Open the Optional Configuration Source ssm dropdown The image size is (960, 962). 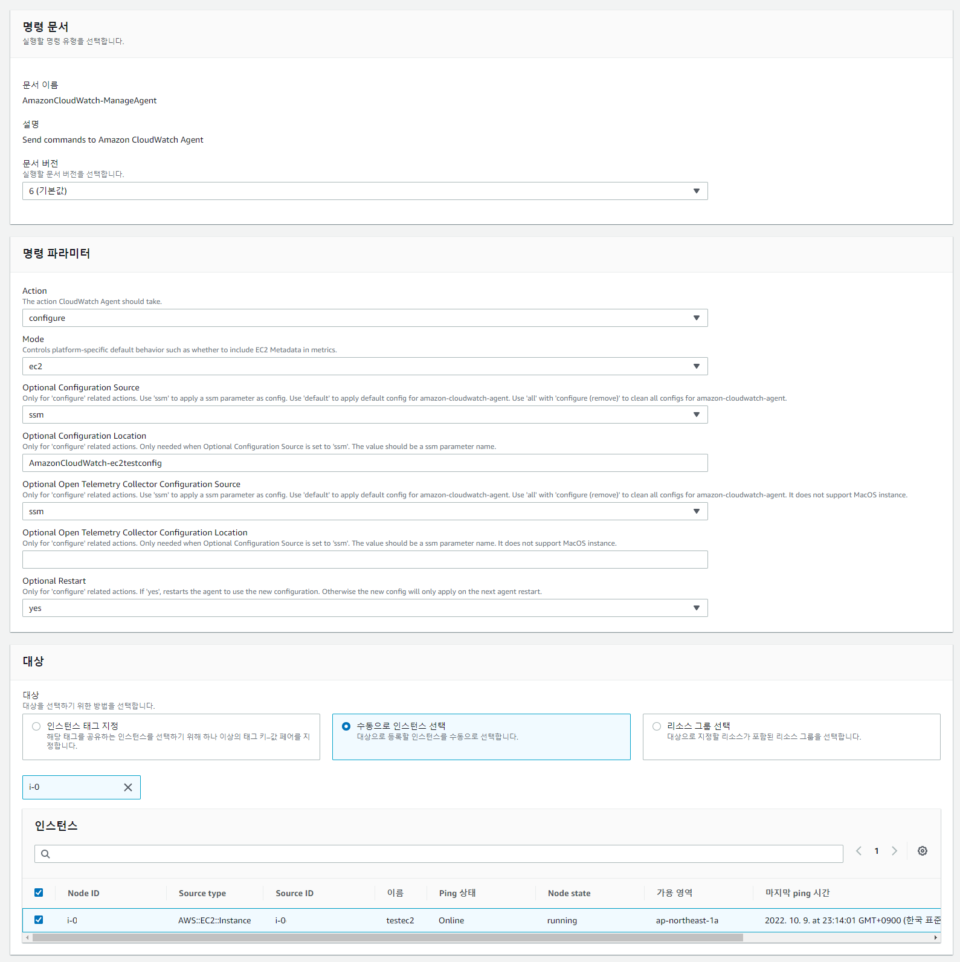696,413
